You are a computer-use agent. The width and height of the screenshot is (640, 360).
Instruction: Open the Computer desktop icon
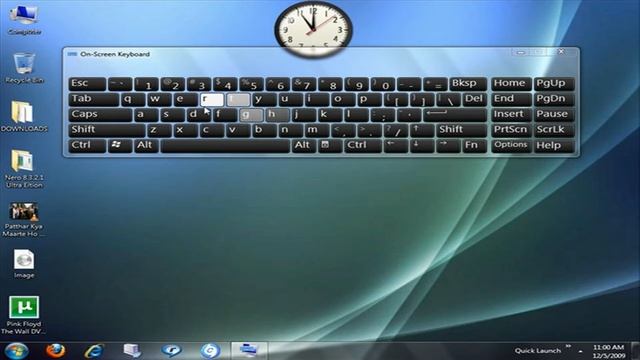click(24, 19)
